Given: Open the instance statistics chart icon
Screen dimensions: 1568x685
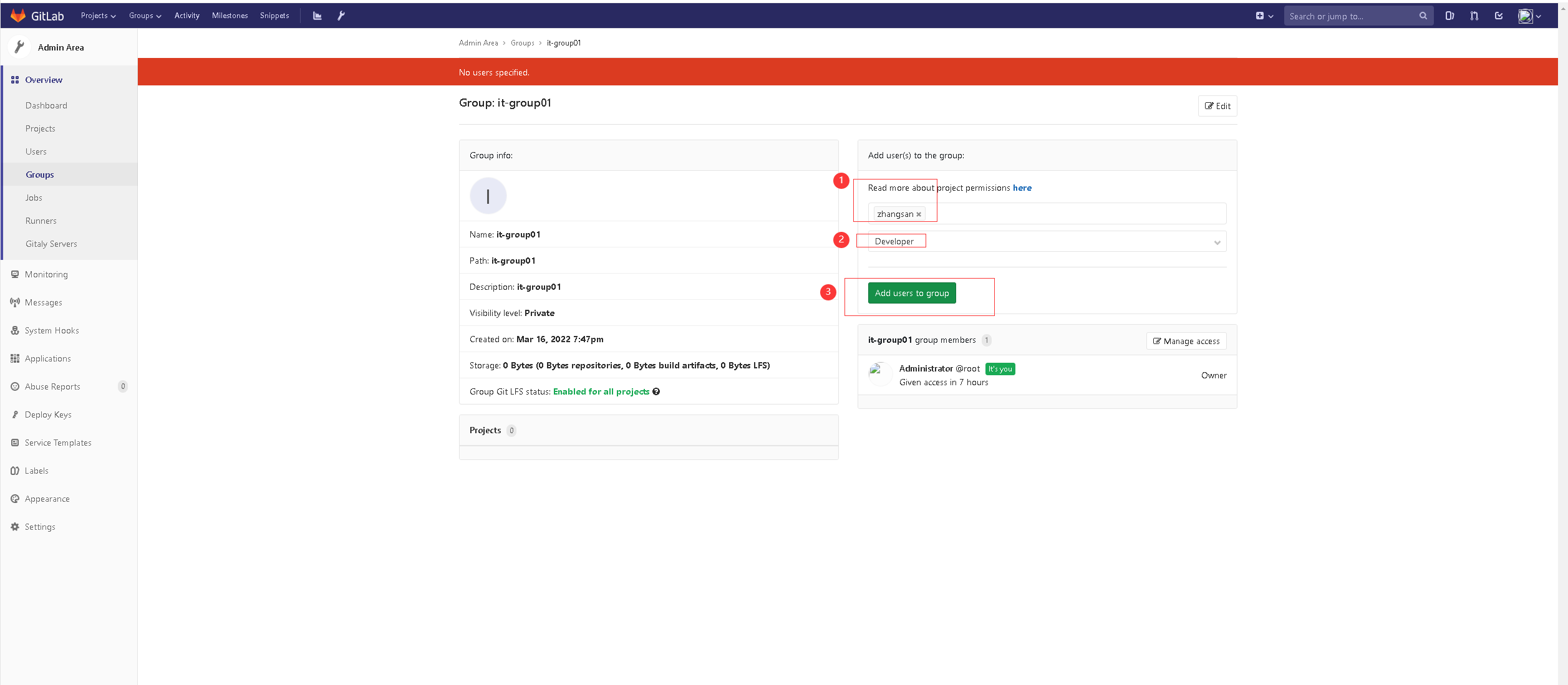Looking at the screenshot, I should click(x=317, y=16).
